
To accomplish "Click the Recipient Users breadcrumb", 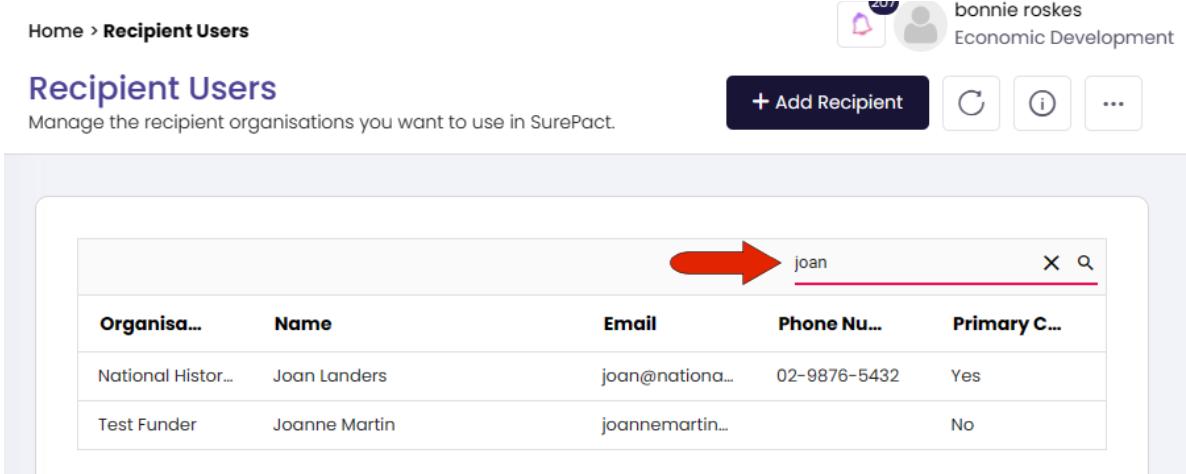I will coord(176,31).
